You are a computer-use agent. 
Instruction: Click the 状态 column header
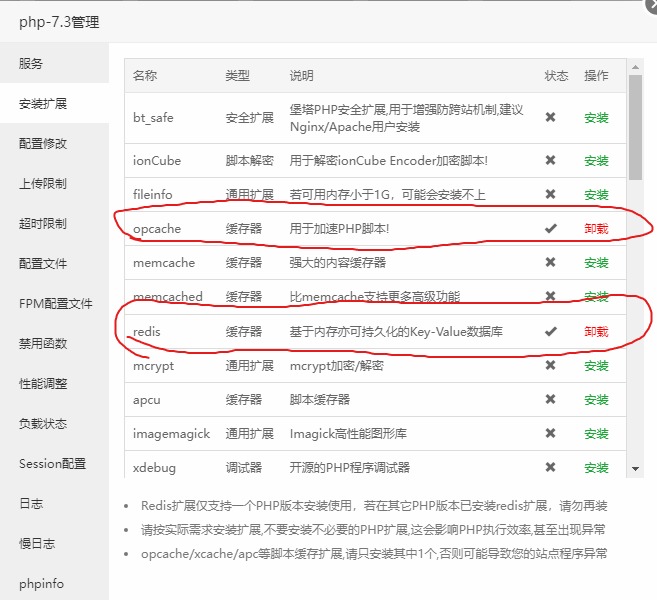click(556, 75)
